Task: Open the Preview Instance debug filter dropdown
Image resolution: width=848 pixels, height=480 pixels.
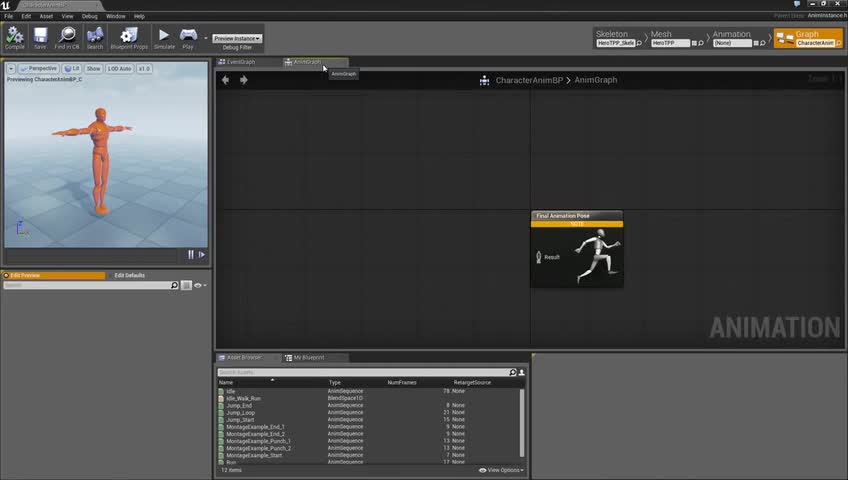Action: point(237,38)
